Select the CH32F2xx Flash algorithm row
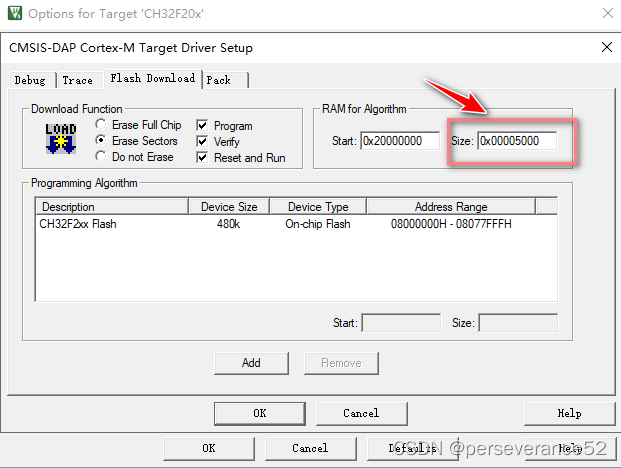Viewport: 621px width, 468px height. coord(296,224)
